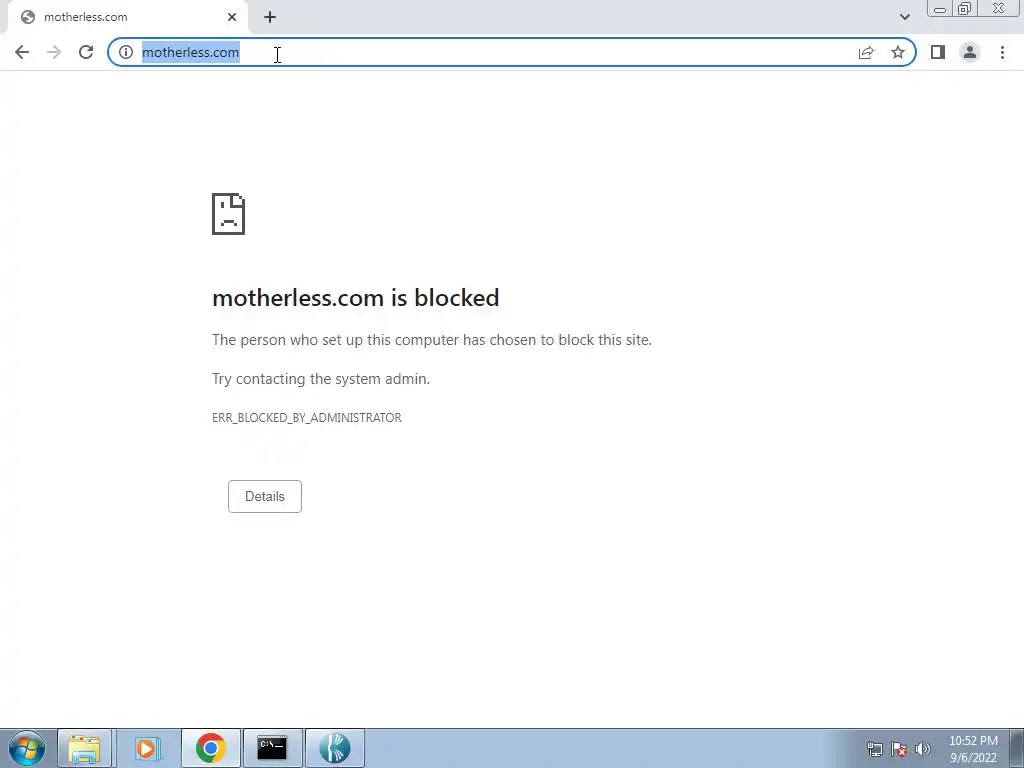Expand the tab search dropdown arrow
The width and height of the screenshot is (1024, 768).
[904, 17]
